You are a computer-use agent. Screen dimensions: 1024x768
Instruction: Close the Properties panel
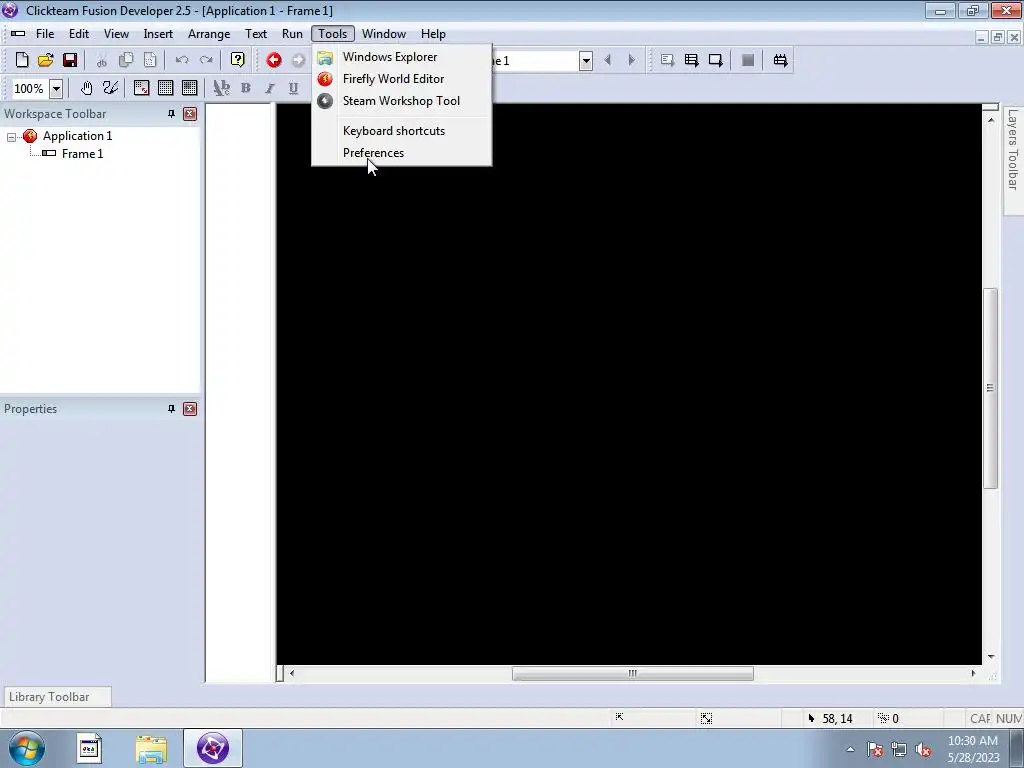pyautogui.click(x=190, y=409)
